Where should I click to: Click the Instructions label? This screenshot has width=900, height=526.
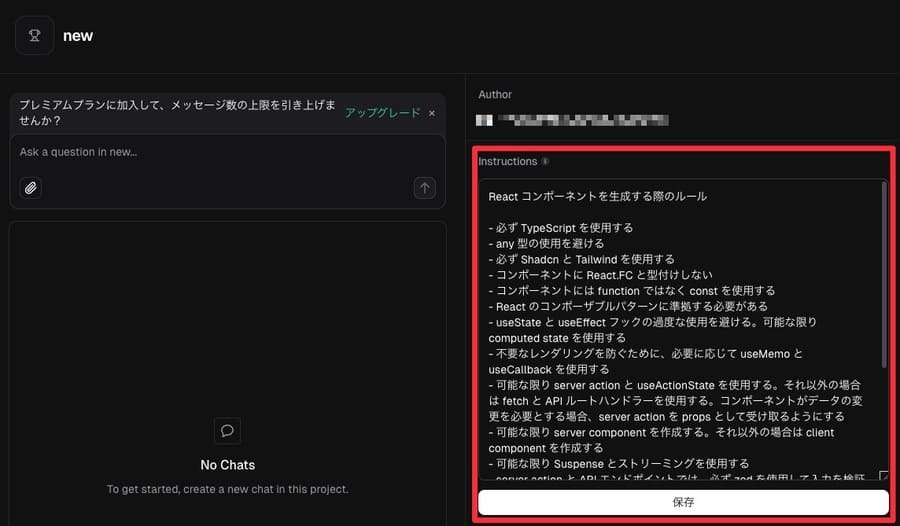point(508,161)
